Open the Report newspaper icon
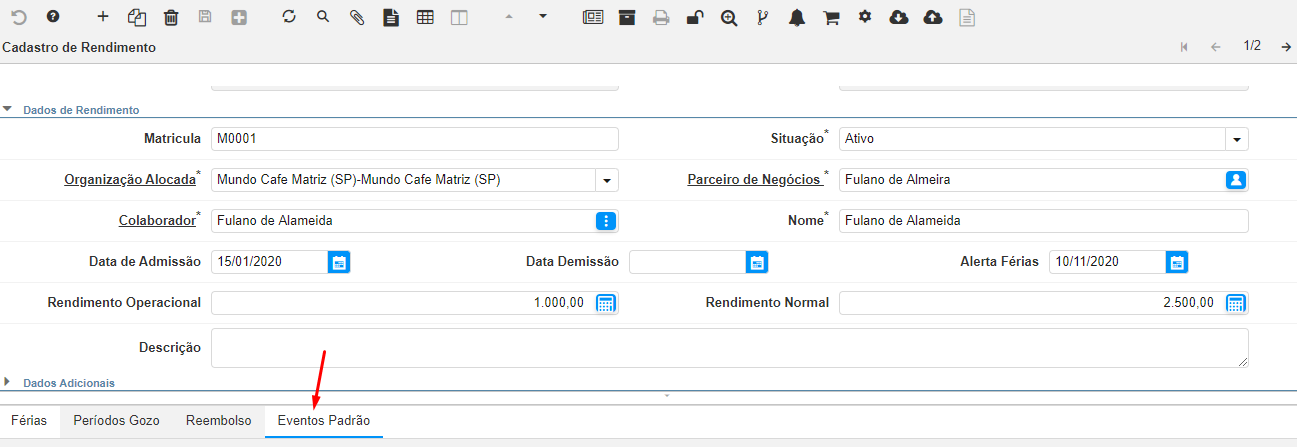The image size is (1297, 447). [x=593, y=17]
